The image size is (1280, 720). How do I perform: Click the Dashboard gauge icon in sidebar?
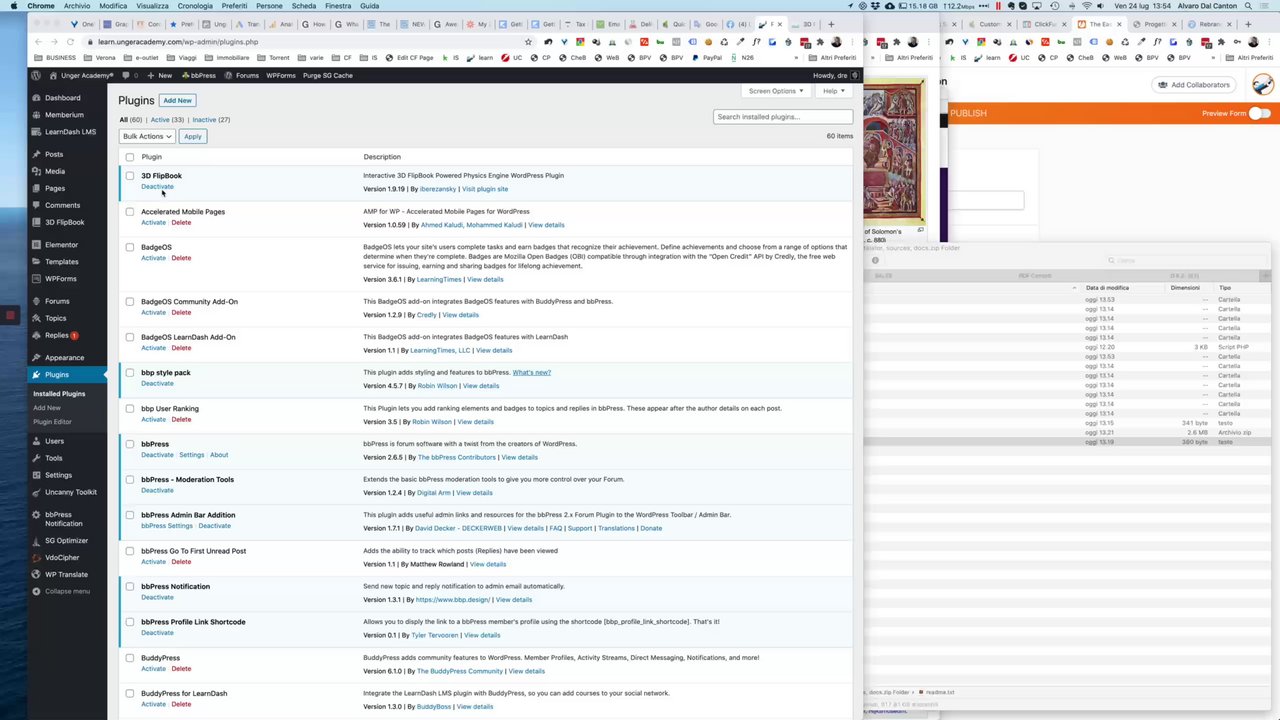[x=36, y=98]
